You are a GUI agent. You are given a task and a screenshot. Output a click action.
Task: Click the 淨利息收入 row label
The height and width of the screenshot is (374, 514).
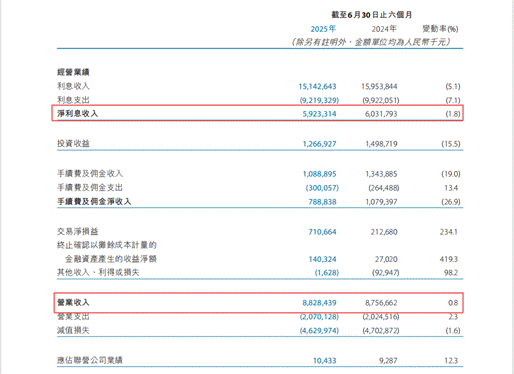(x=77, y=113)
